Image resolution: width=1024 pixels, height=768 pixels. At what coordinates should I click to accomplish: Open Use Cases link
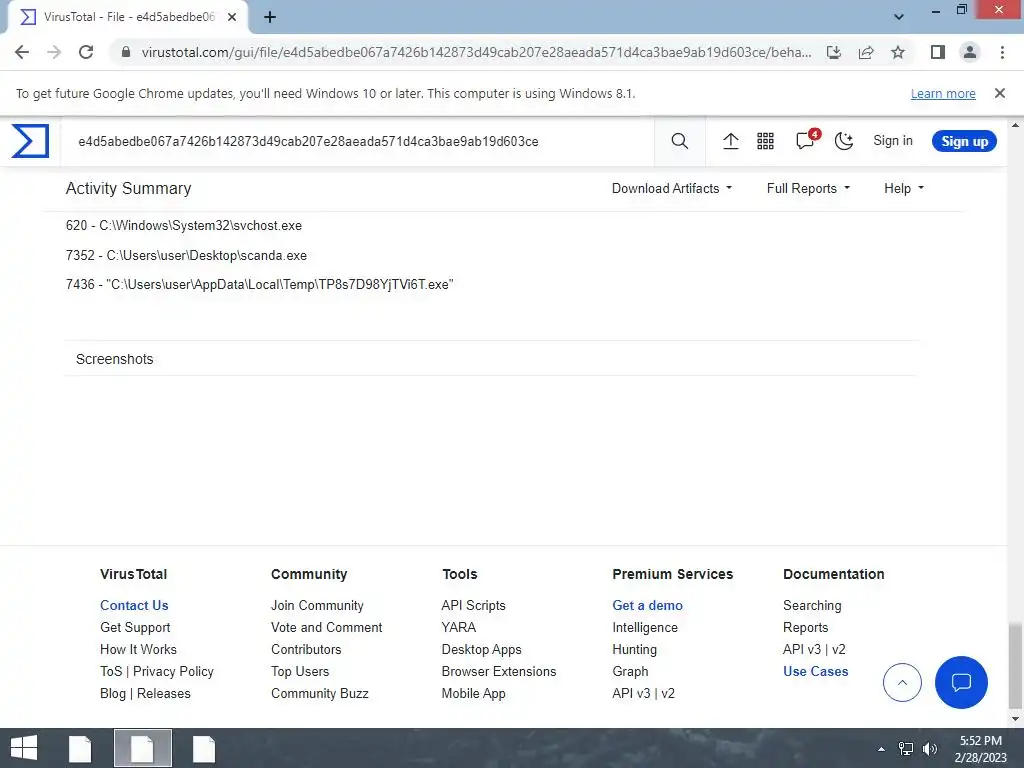816,671
